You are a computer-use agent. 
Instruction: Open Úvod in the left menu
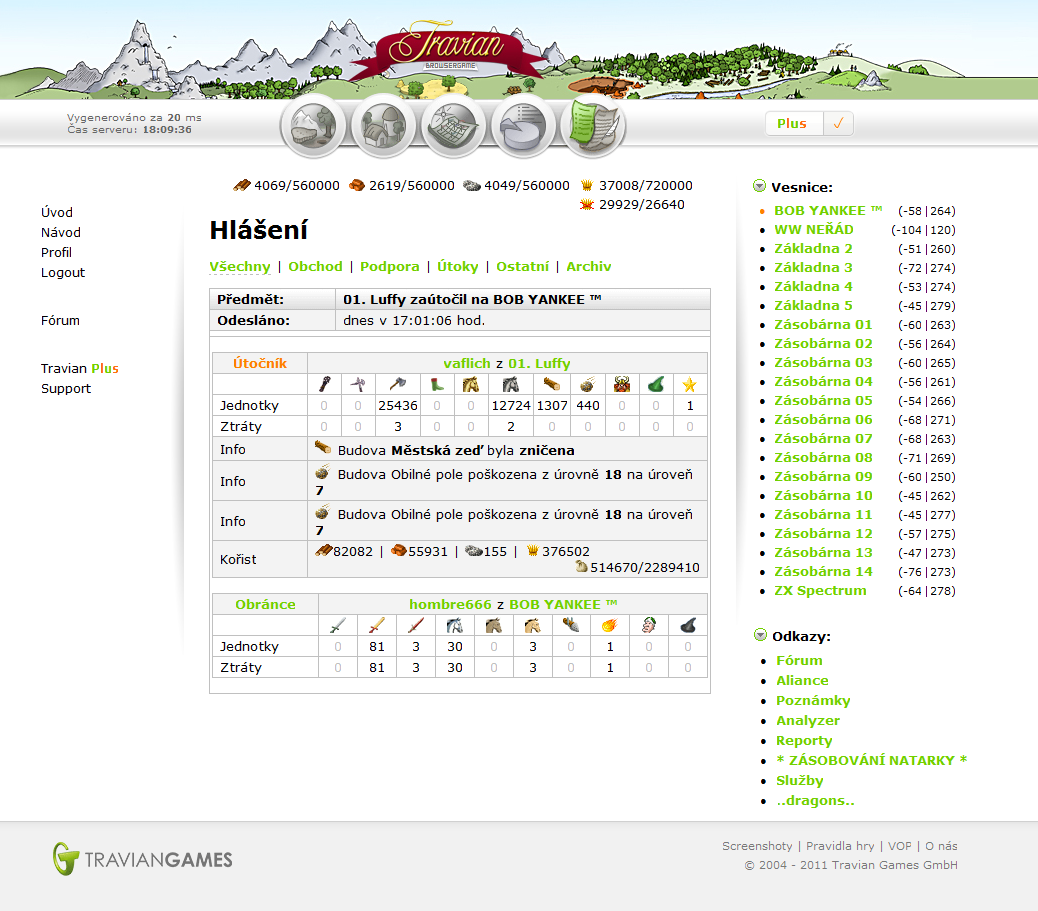point(57,213)
